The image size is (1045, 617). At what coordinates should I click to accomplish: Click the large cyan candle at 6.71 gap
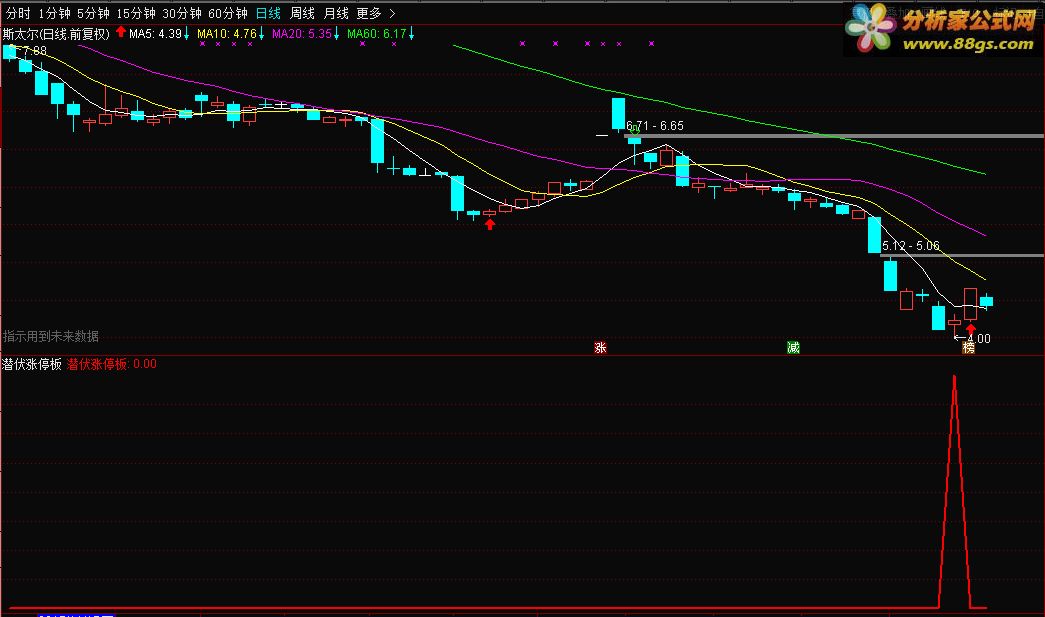tap(618, 114)
